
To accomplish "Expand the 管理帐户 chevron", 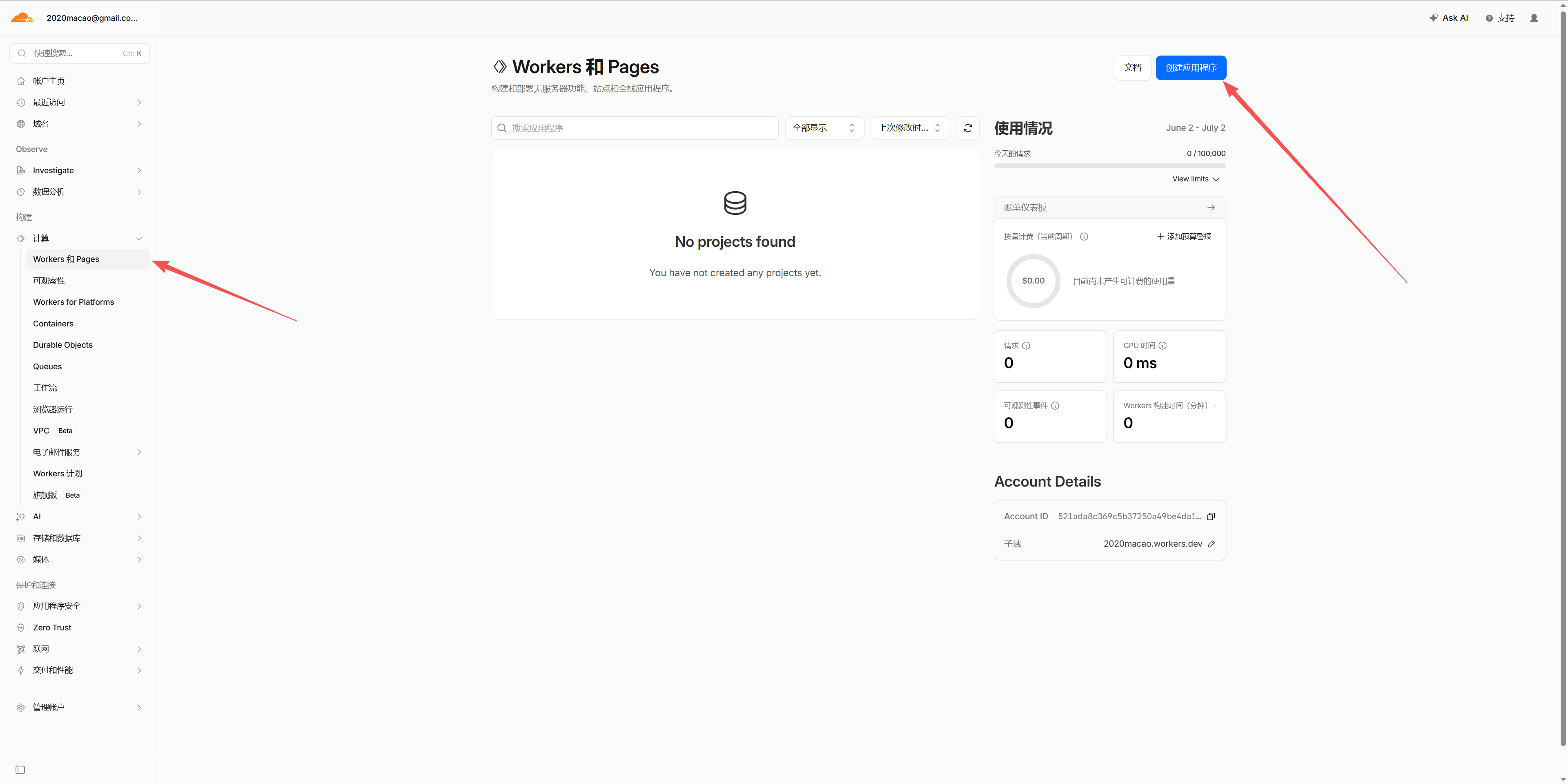I will tap(139, 707).
